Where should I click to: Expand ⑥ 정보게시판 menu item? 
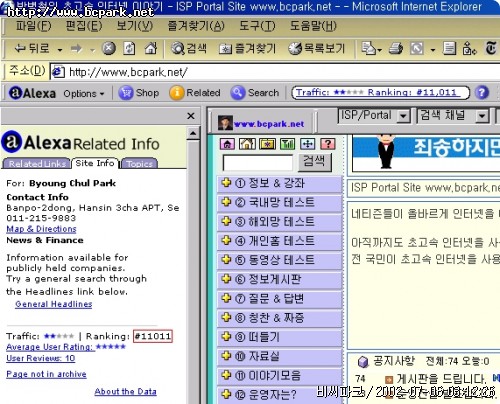coord(279,279)
